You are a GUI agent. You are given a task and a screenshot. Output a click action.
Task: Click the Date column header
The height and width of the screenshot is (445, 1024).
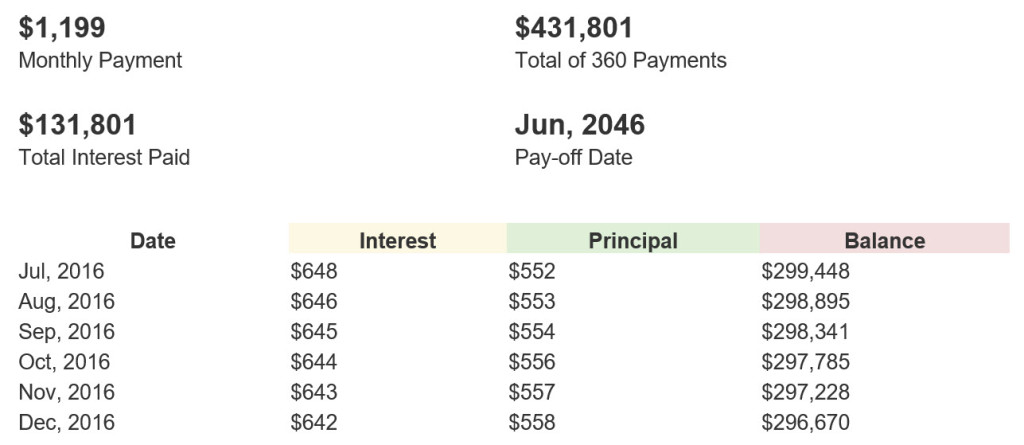(x=153, y=240)
